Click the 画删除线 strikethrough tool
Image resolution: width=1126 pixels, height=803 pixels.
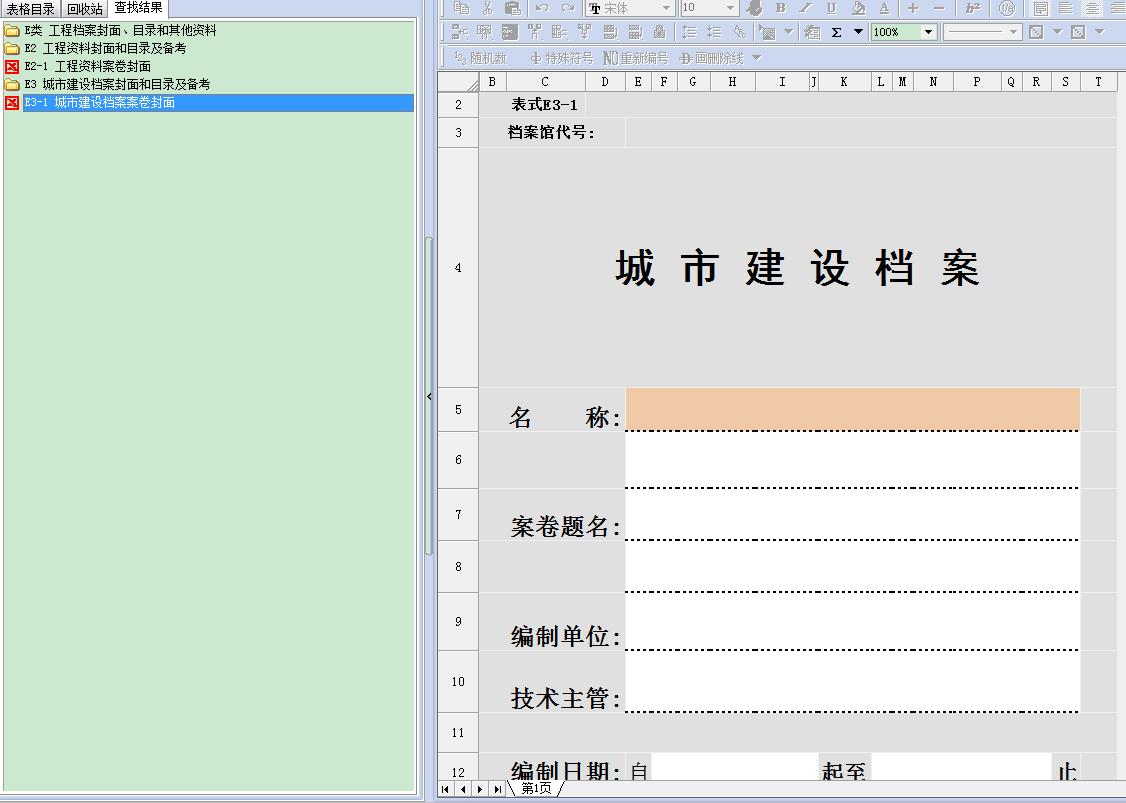coord(711,58)
